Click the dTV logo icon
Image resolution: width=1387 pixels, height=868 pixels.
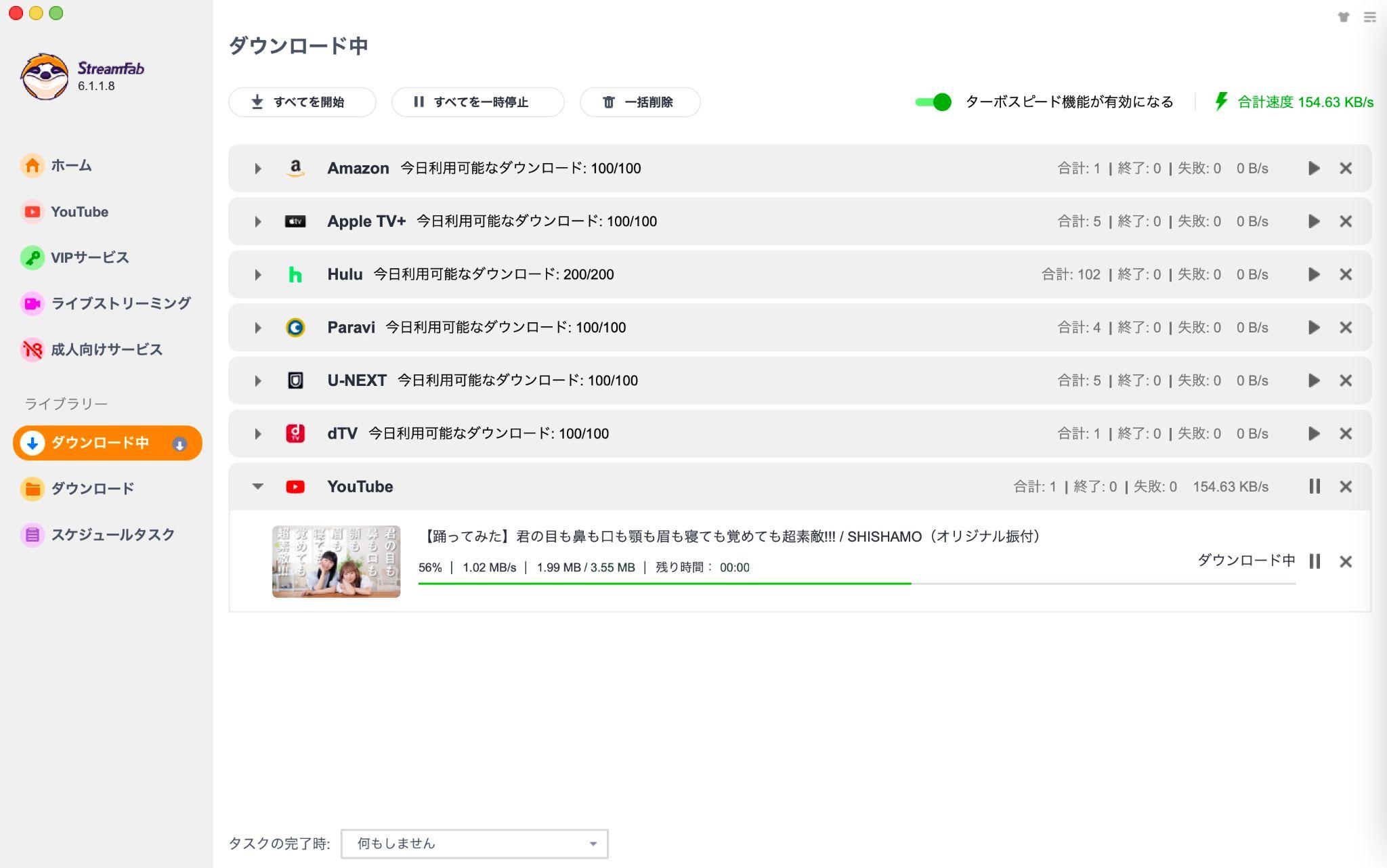(295, 433)
